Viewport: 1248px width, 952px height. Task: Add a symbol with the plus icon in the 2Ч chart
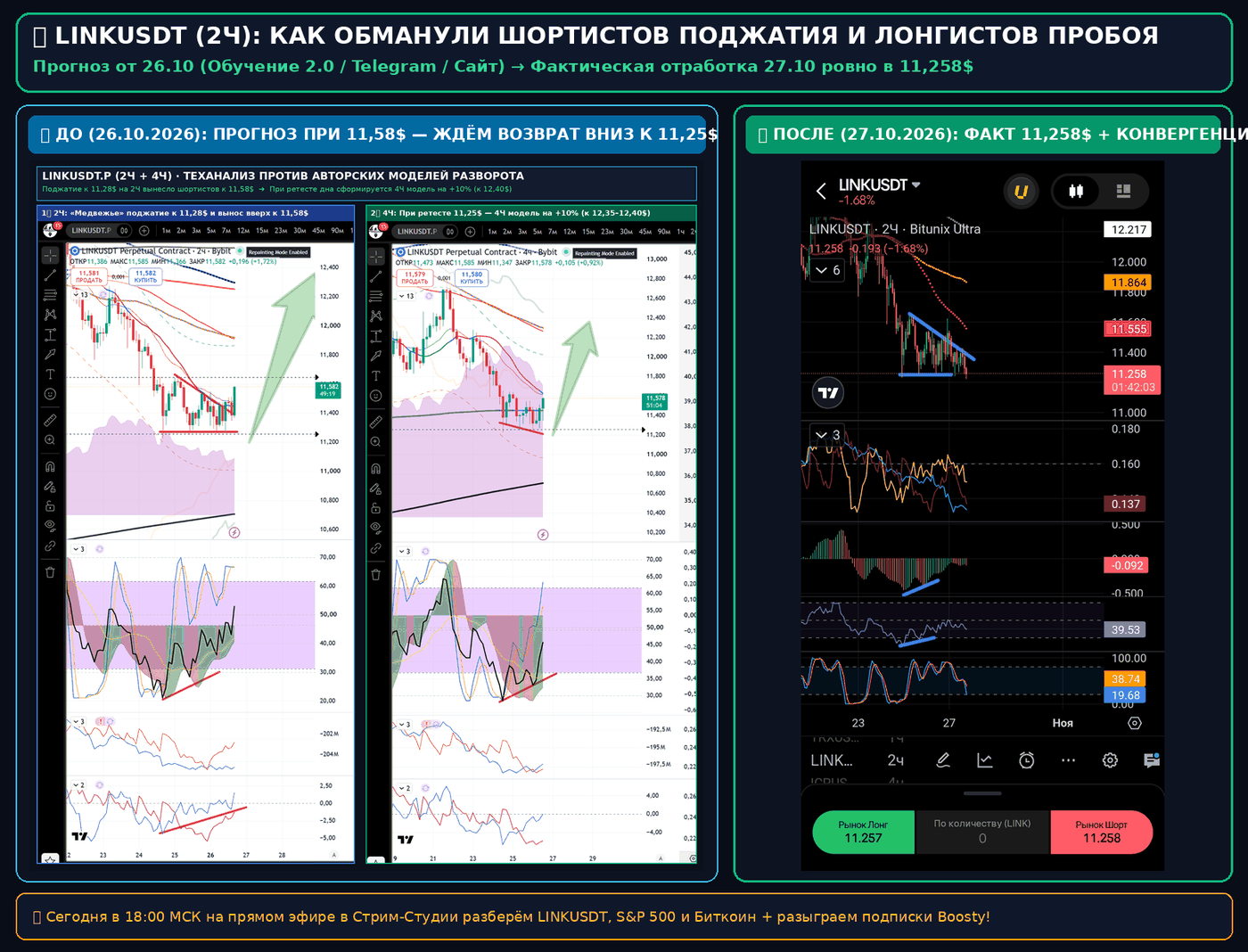pos(144,231)
